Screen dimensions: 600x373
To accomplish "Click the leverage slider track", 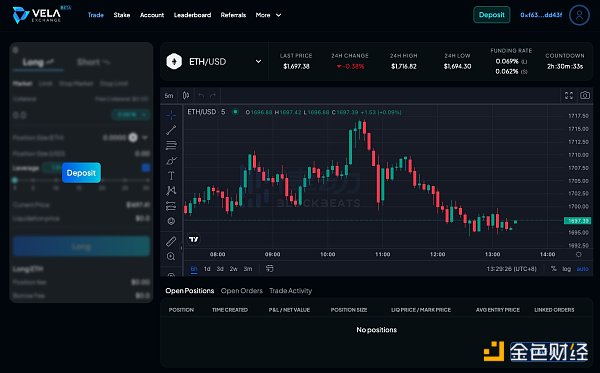I will 81,180.
